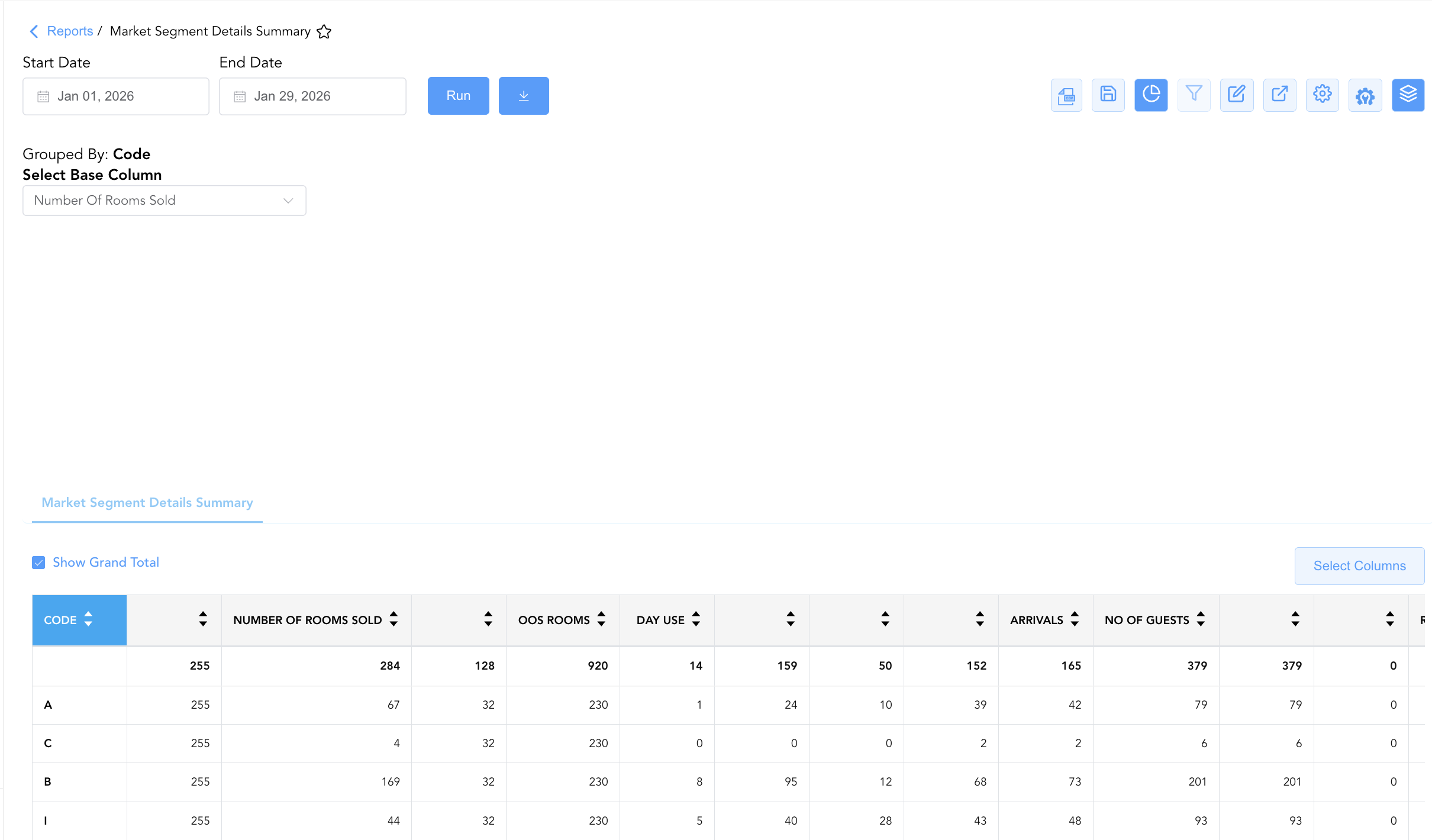This screenshot has height=840, width=1432.
Task: Switch to Market Segment Details Summary tab
Action: [x=147, y=503]
